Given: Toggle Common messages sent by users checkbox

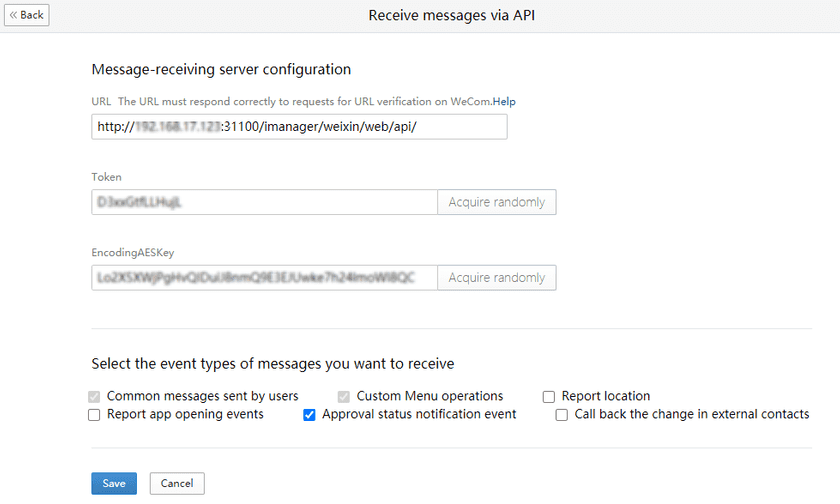Looking at the screenshot, I should coord(95,396).
